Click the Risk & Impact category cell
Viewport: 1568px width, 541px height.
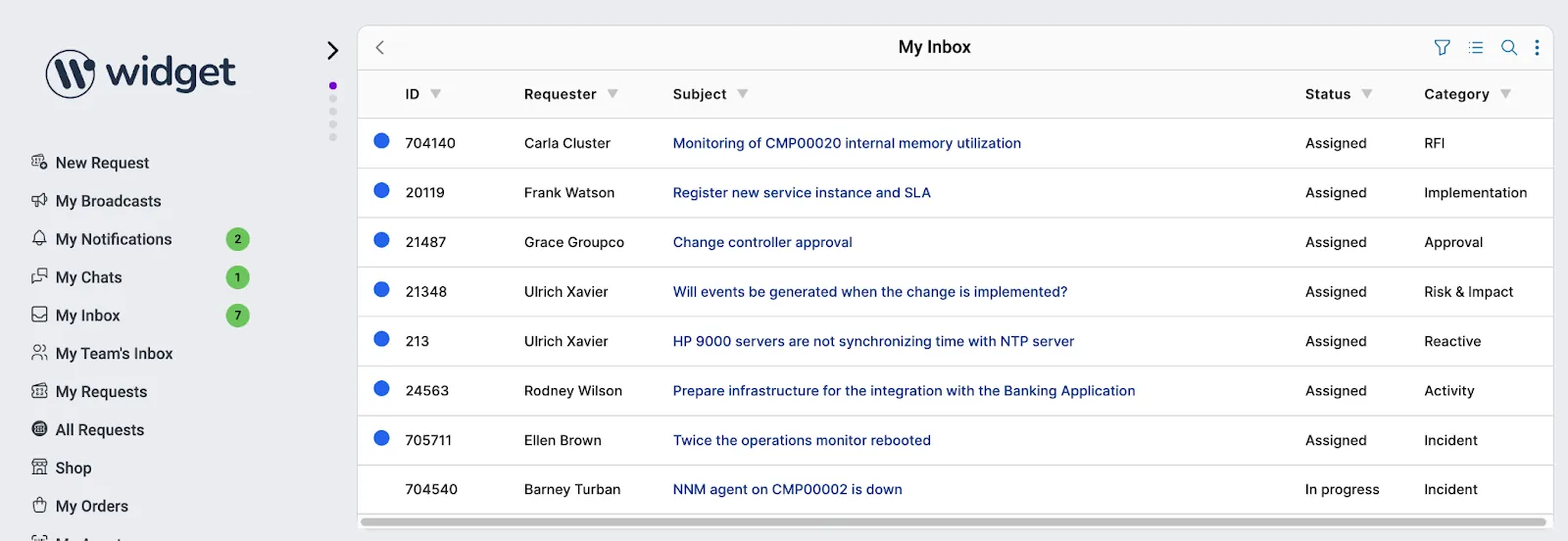(x=1468, y=292)
